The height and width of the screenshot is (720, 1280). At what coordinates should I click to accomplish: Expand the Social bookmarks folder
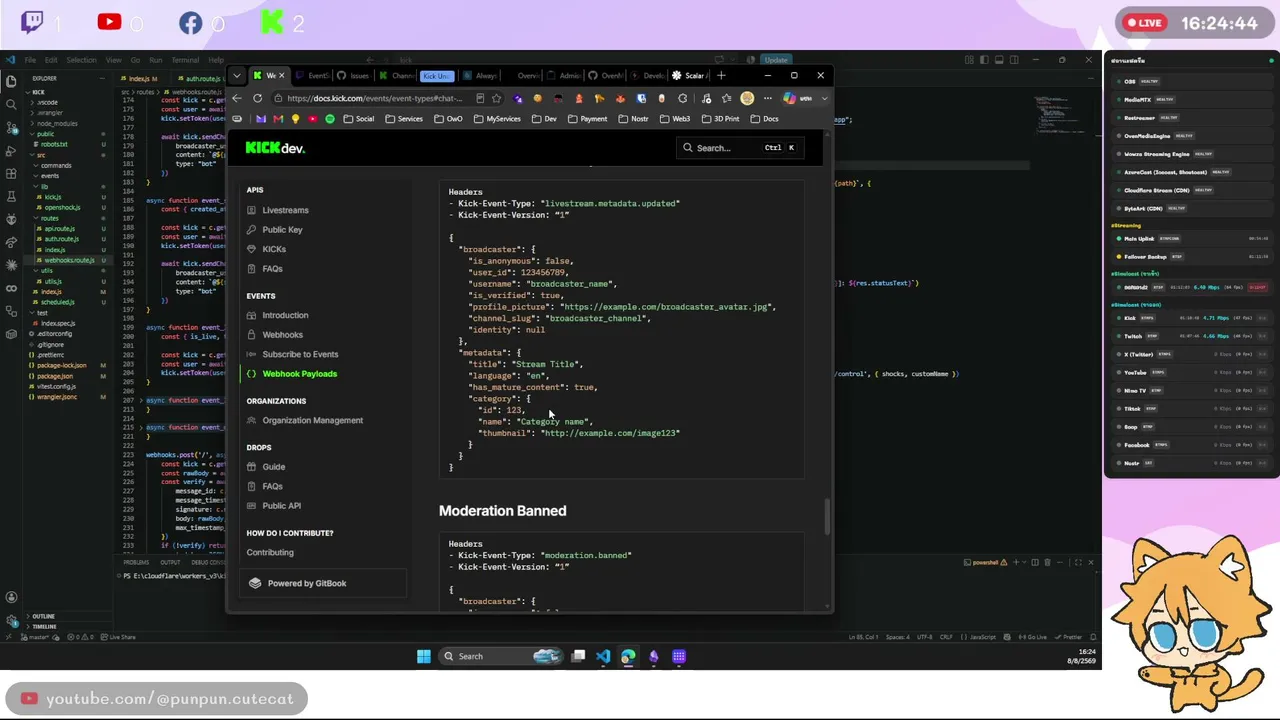pos(359,119)
